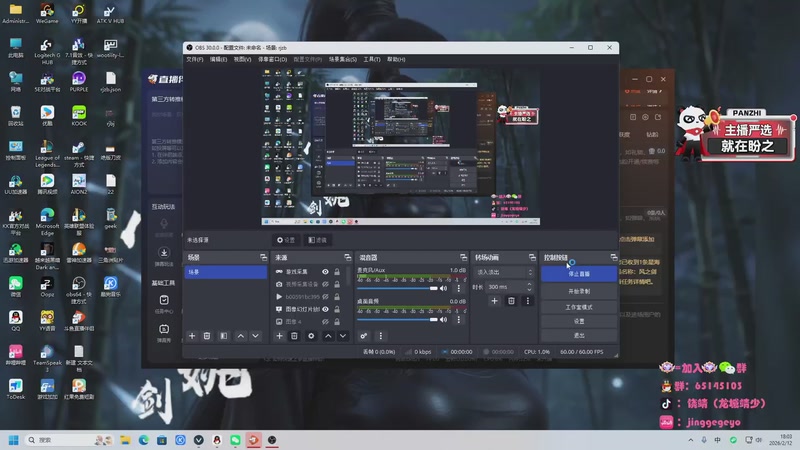Open source properties with the sources gear icon
The image size is (800, 450).
(x=311, y=336)
